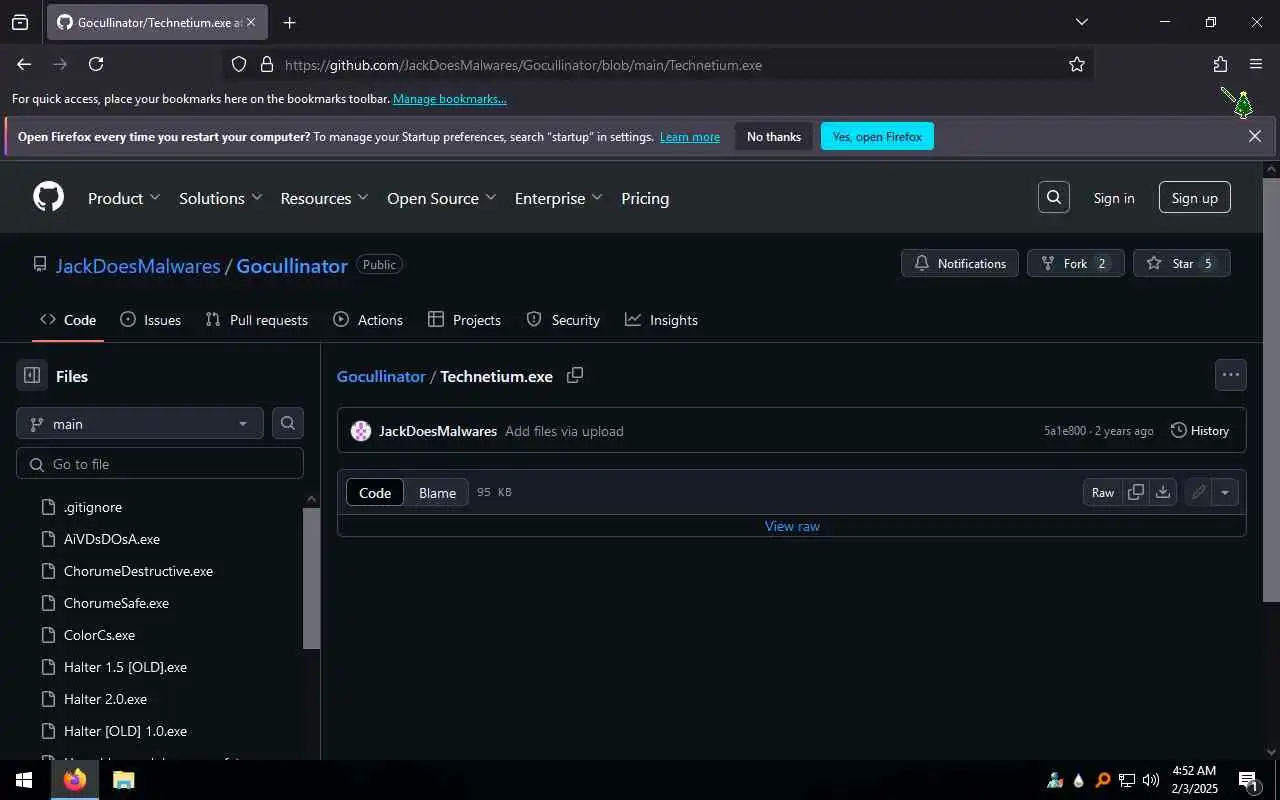Click the Notifications button

coord(960,263)
